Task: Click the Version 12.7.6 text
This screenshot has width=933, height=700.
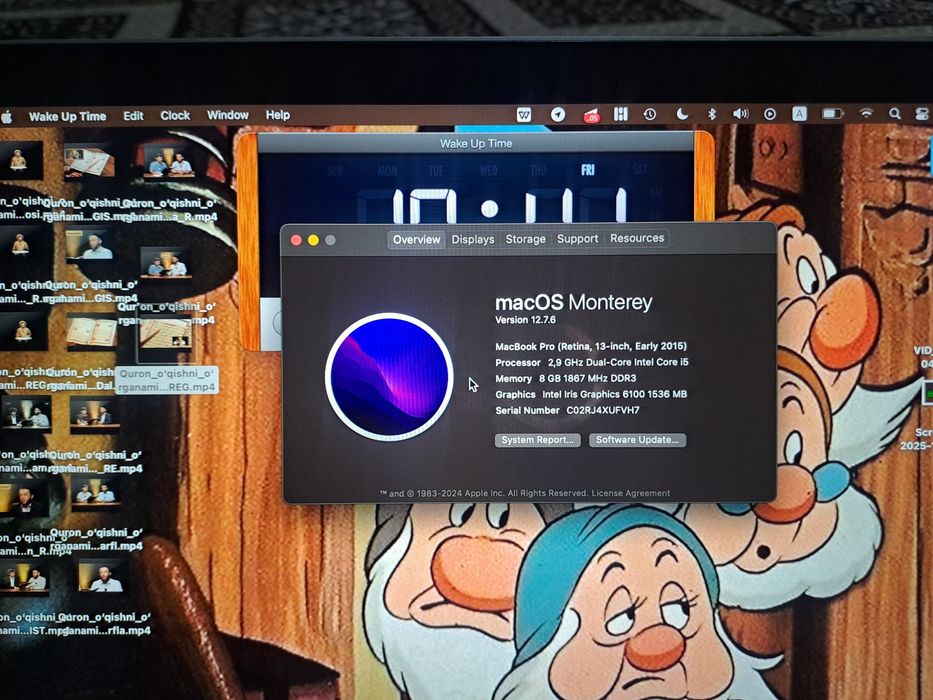Action: 525,320
